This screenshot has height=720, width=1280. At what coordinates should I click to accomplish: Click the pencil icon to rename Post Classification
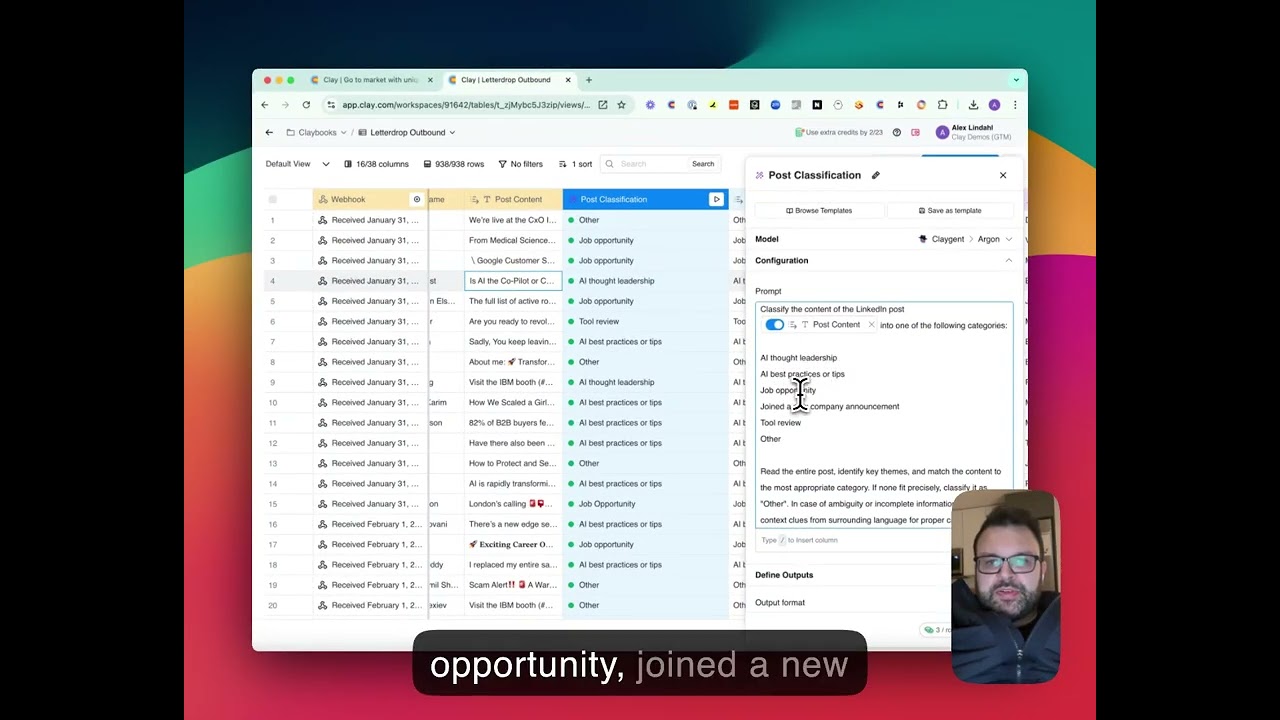click(x=875, y=175)
